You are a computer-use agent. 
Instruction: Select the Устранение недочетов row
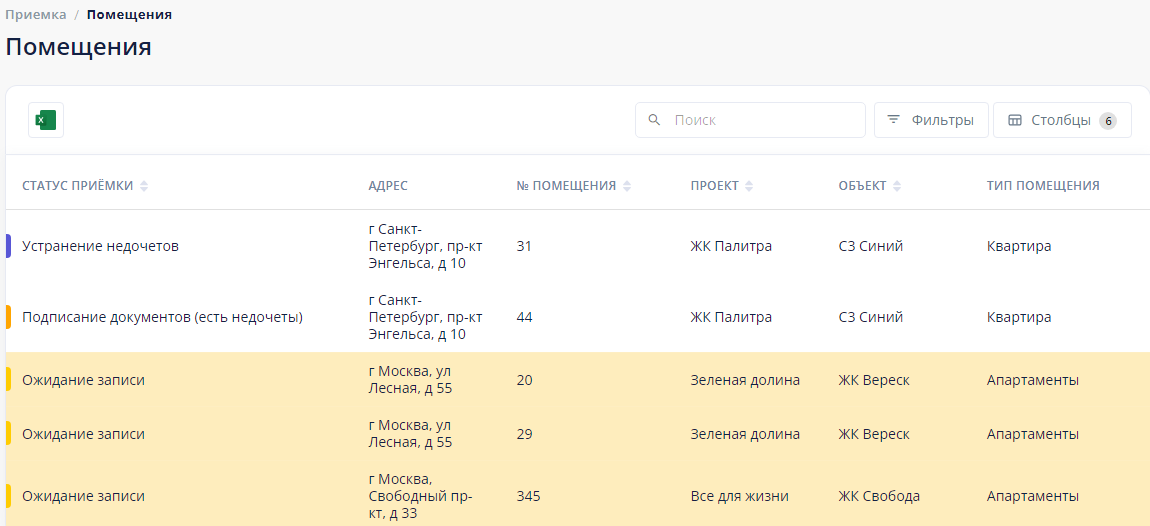click(100, 246)
